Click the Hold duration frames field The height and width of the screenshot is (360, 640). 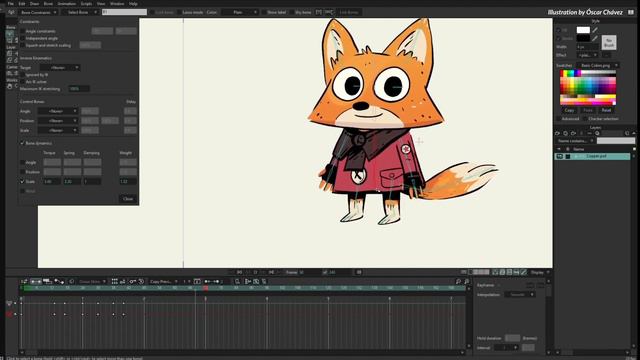512,338
